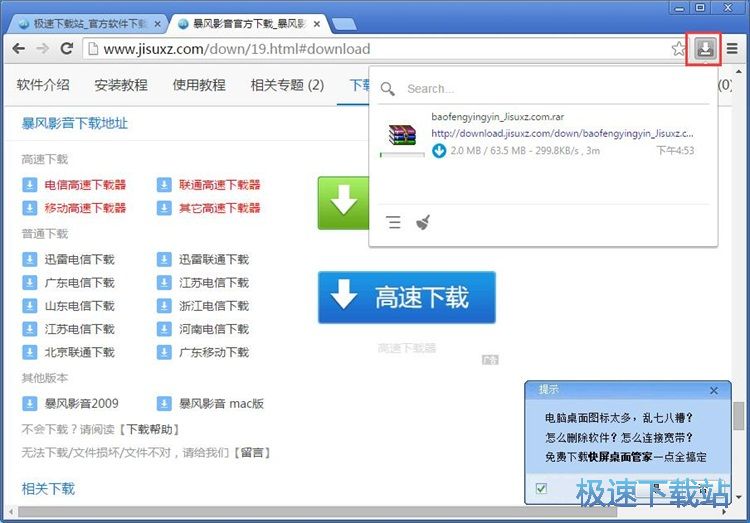This screenshot has width=750, height=523.
Task: Bookmark this page with the star icon
Action: pyautogui.click(x=678, y=48)
